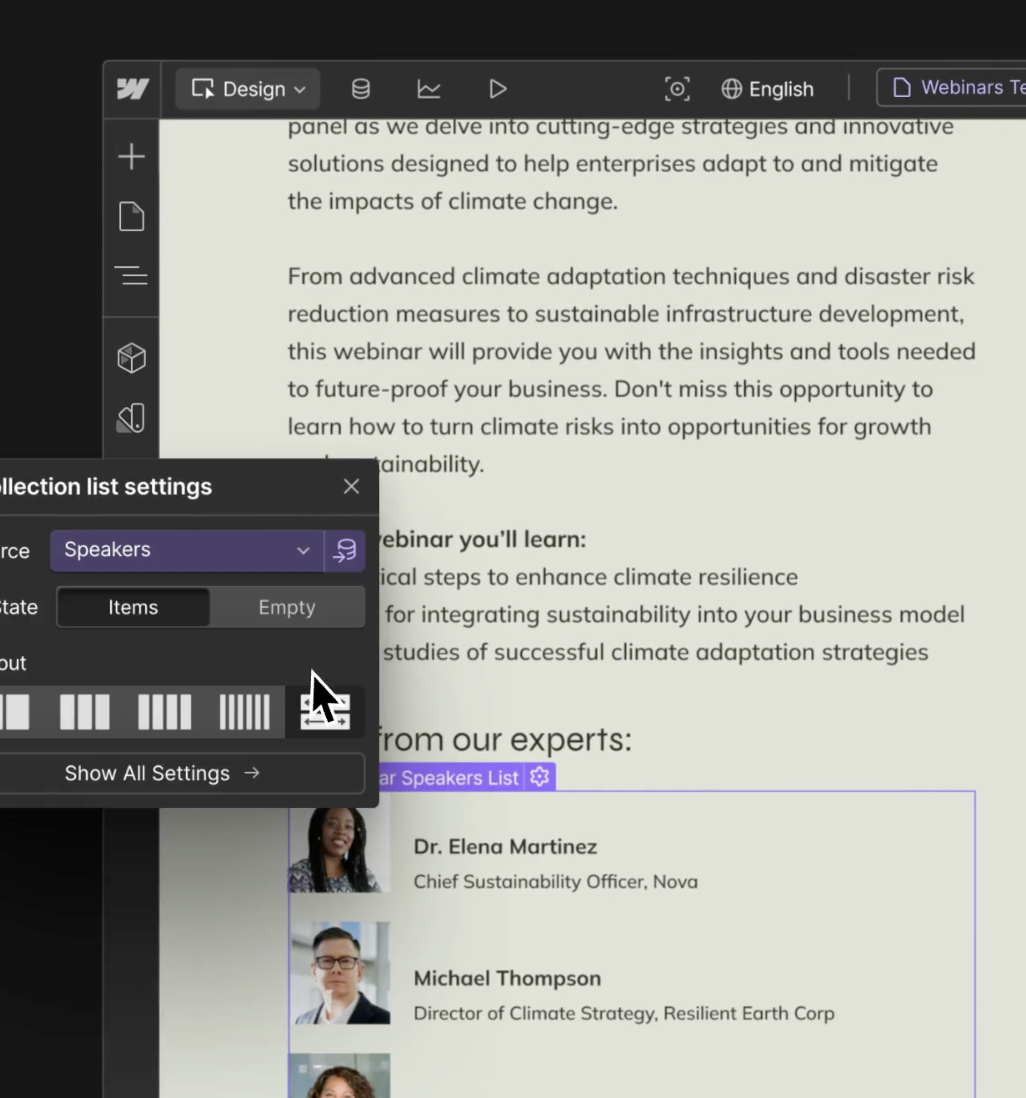Image resolution: width=1026 pixels, height=1098 pixels.
Task: Click the Preview play button
Action: pyautogui.click(x=497, y=89)
